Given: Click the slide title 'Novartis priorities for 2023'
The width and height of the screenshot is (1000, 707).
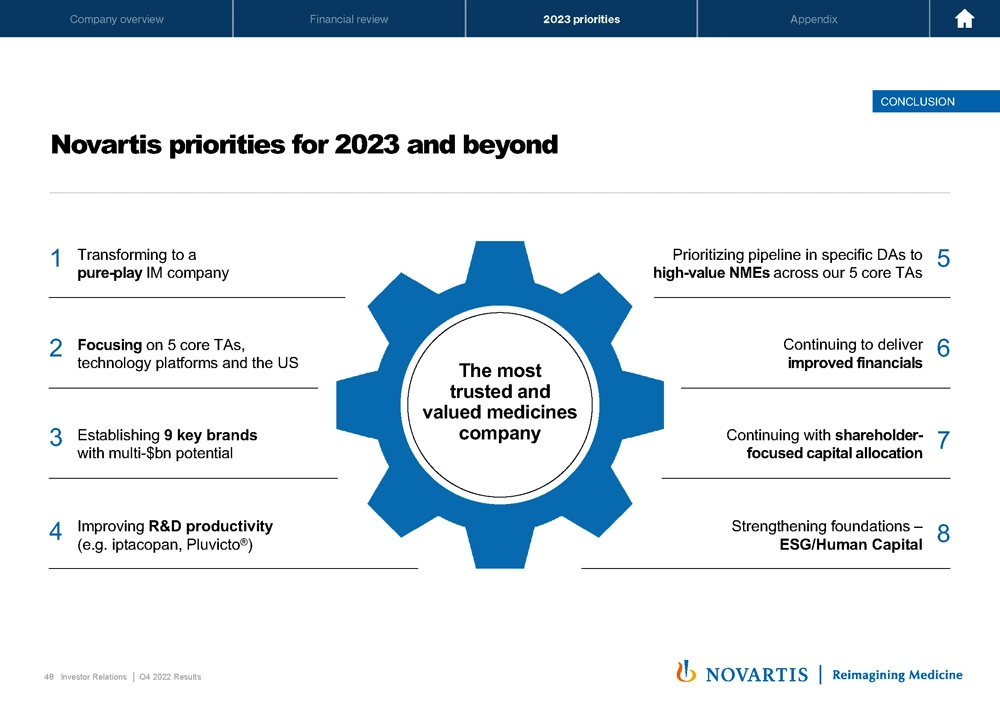Looking at the screenshot, I should [304, 145].
